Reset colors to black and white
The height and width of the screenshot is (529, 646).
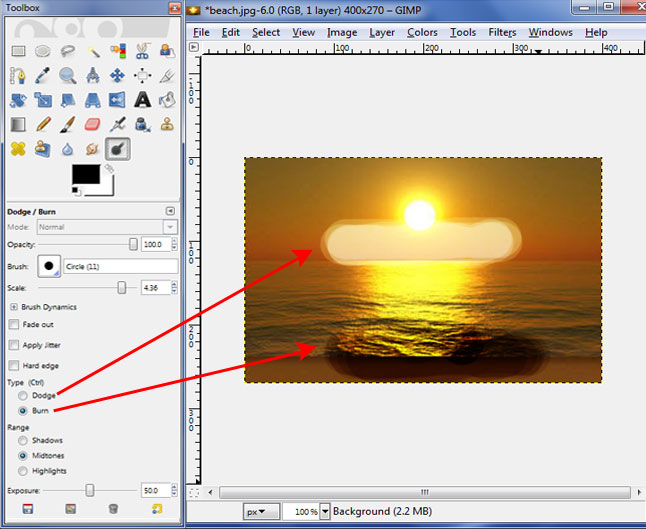click(75, 191)
